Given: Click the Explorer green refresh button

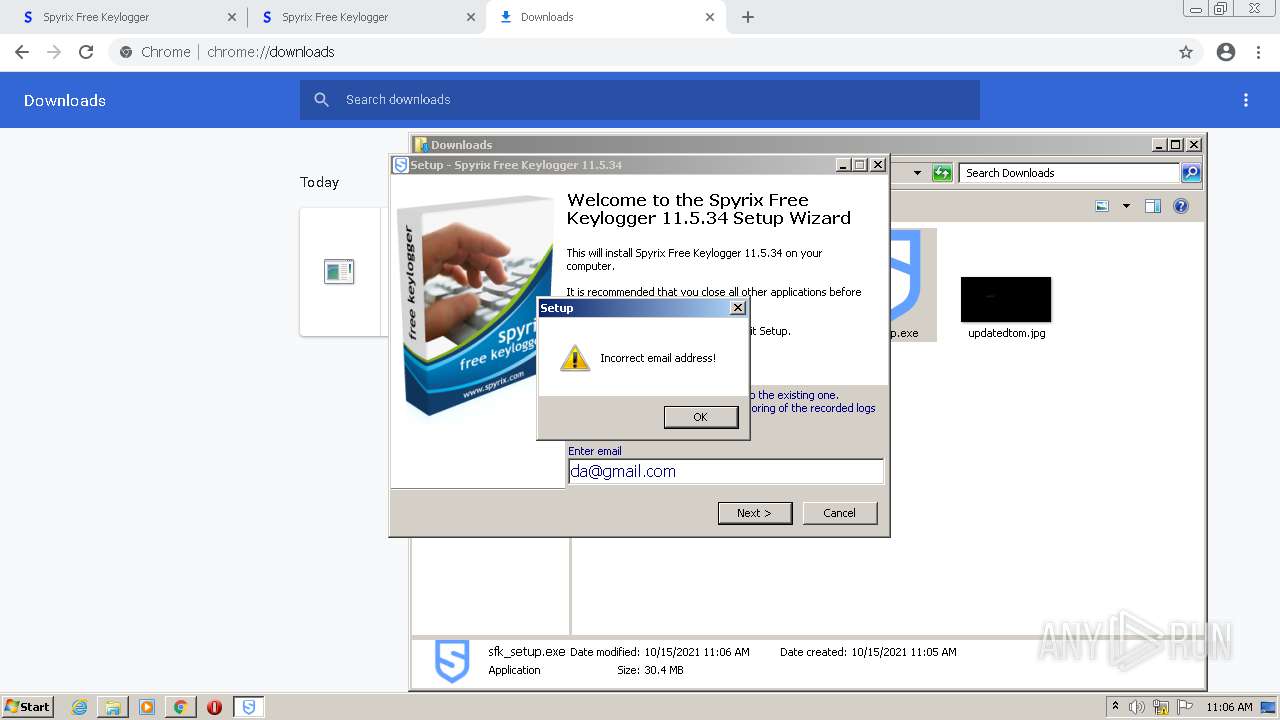Looking at the screenshot, I should click(942, 173).
